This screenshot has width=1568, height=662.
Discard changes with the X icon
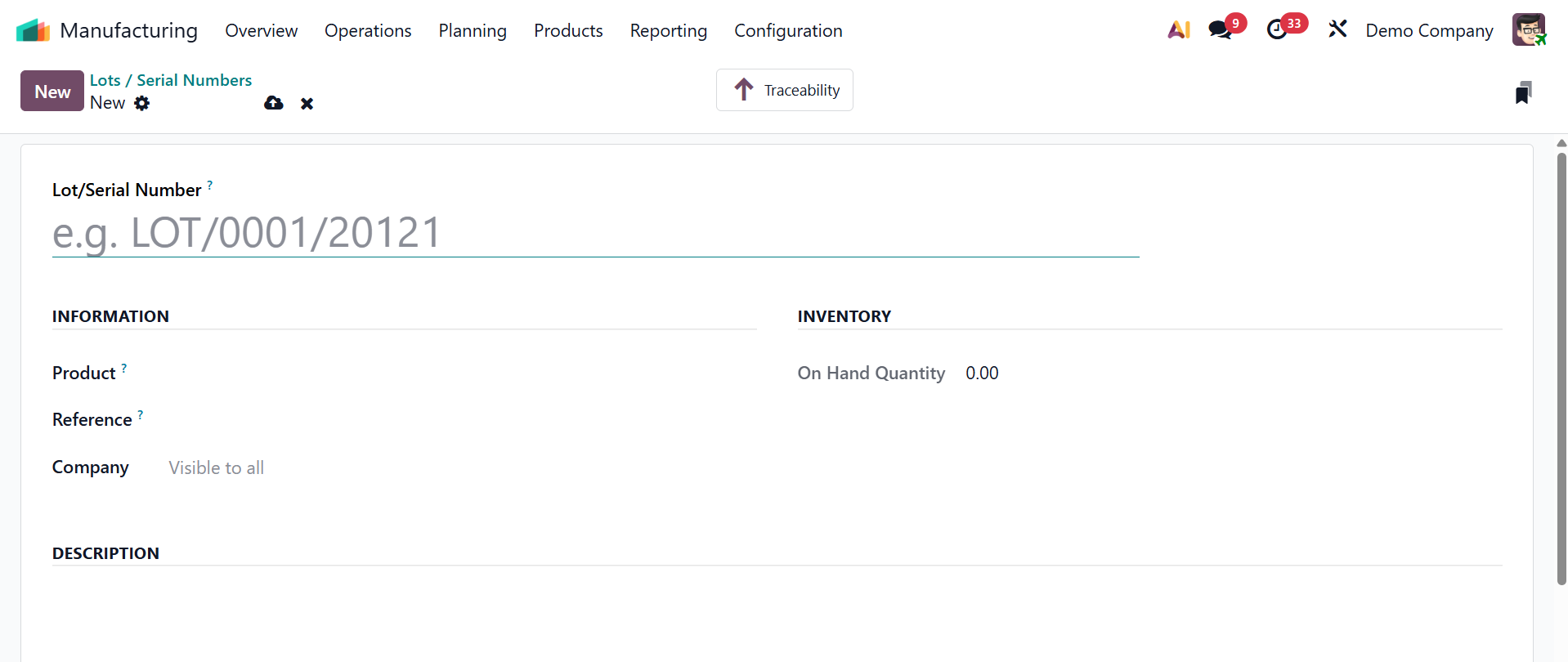click(307, 104)
